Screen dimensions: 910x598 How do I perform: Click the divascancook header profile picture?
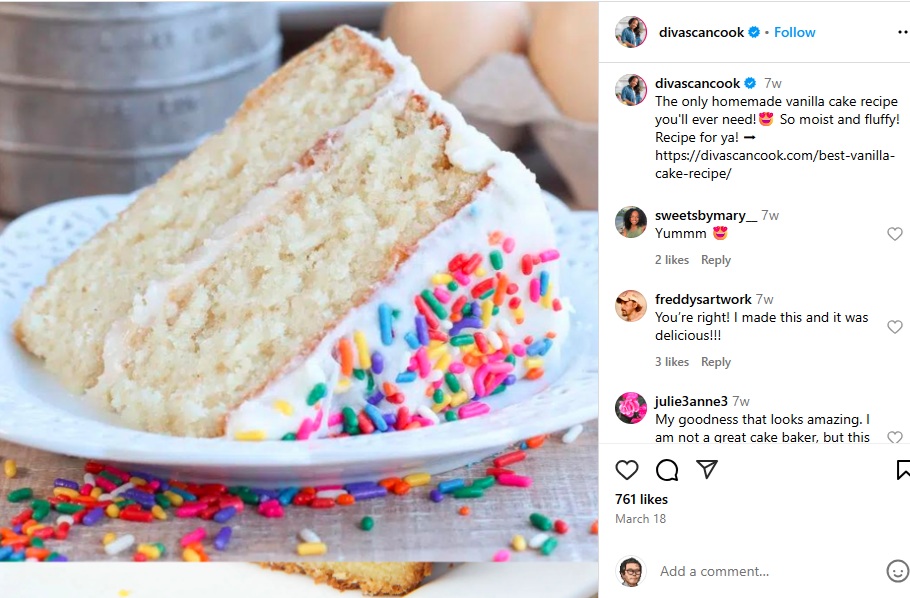[631, 32]
